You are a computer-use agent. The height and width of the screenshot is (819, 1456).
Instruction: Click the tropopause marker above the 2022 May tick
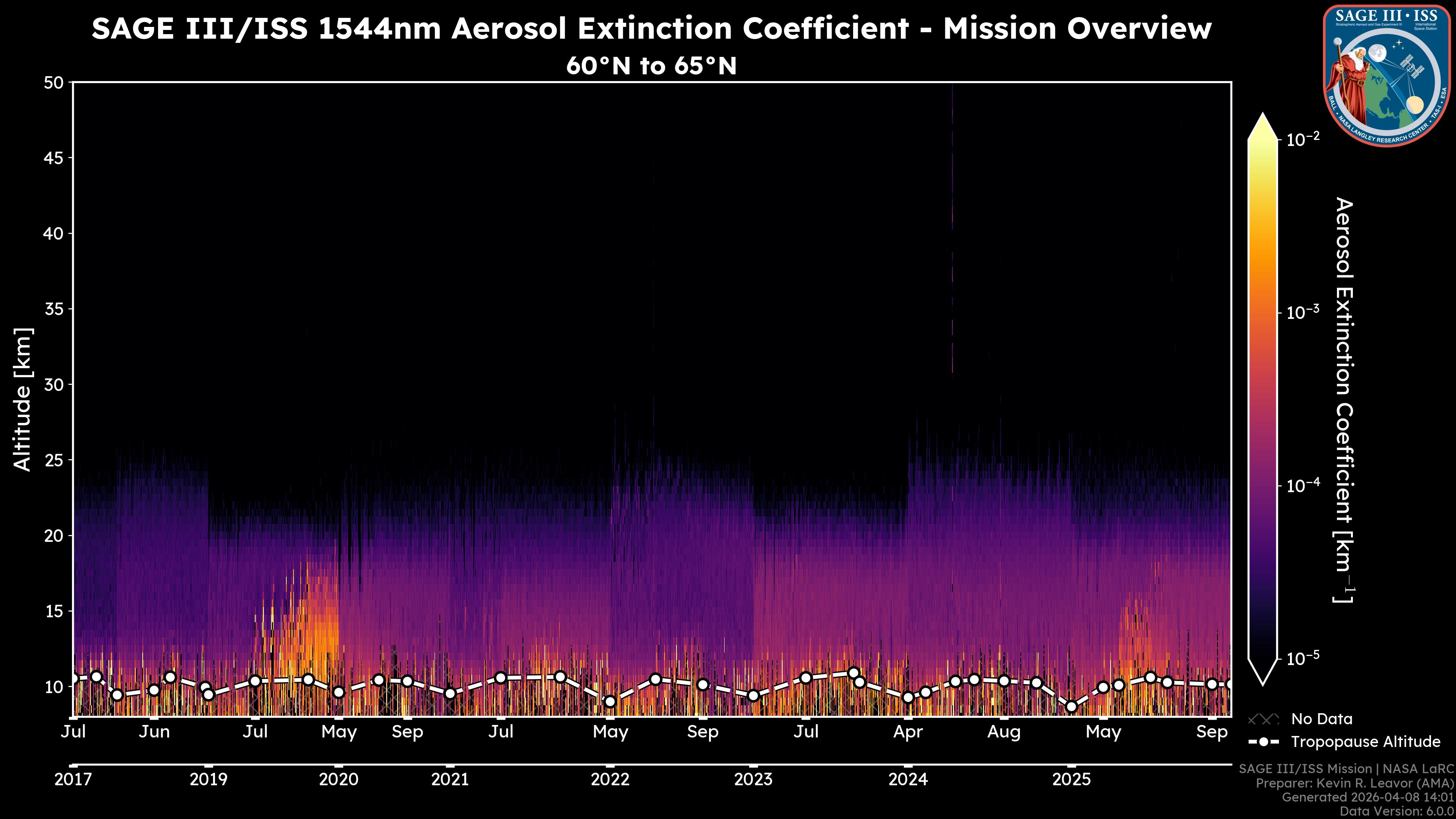pos(610,701)
